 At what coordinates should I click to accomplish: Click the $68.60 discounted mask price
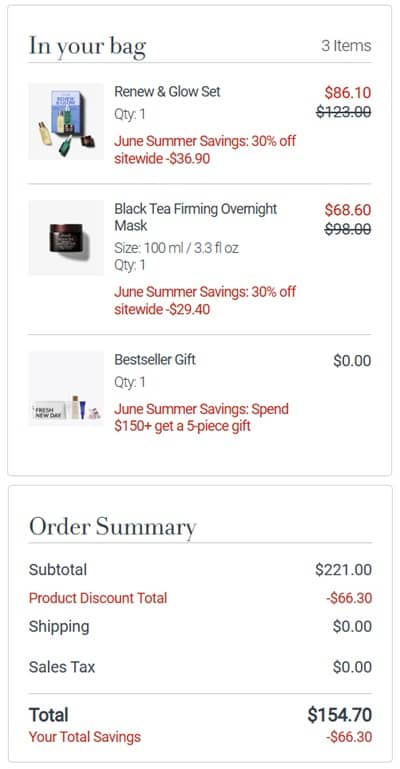(348, 210)
